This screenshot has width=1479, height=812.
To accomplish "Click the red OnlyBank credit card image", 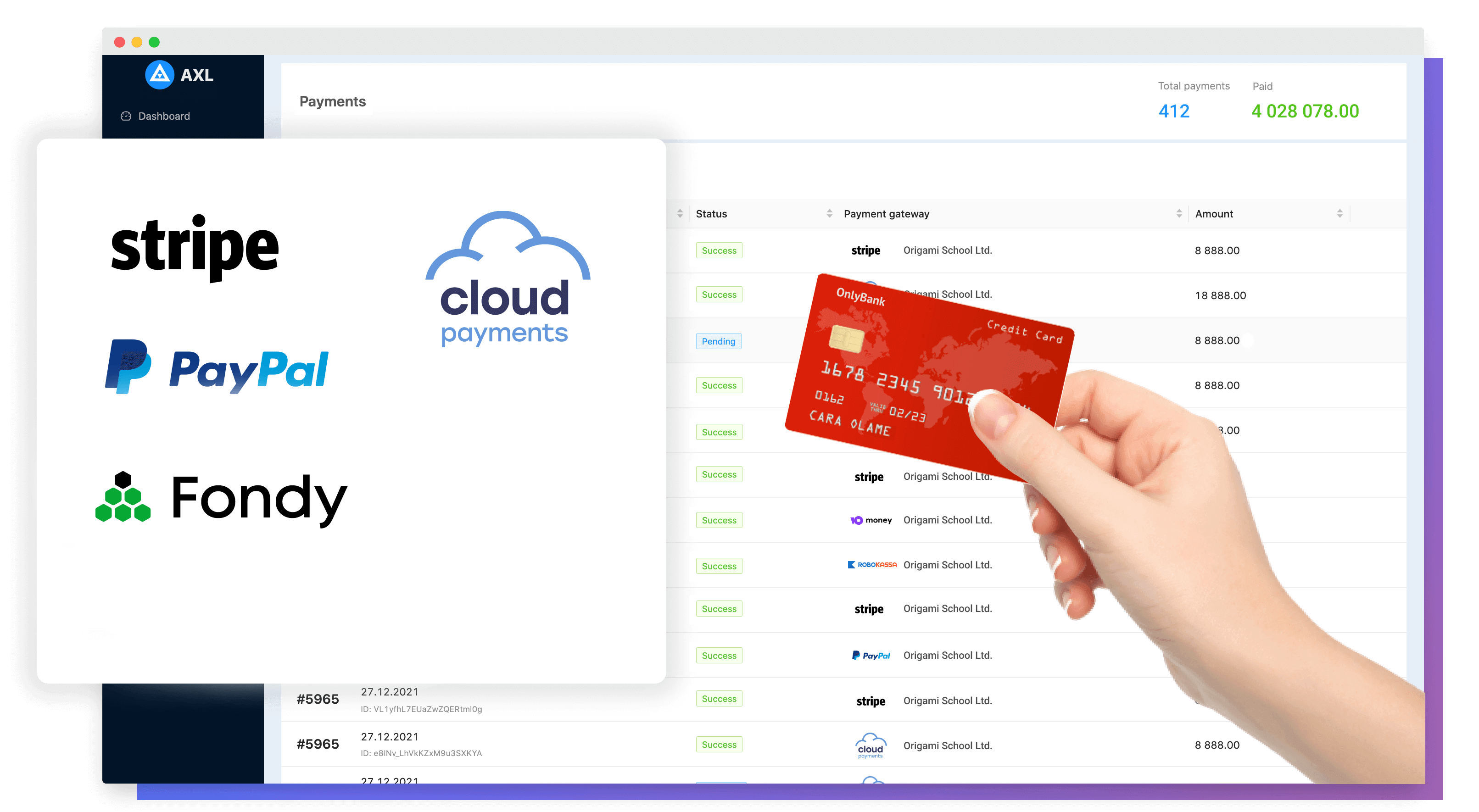I will coord(929,377).
